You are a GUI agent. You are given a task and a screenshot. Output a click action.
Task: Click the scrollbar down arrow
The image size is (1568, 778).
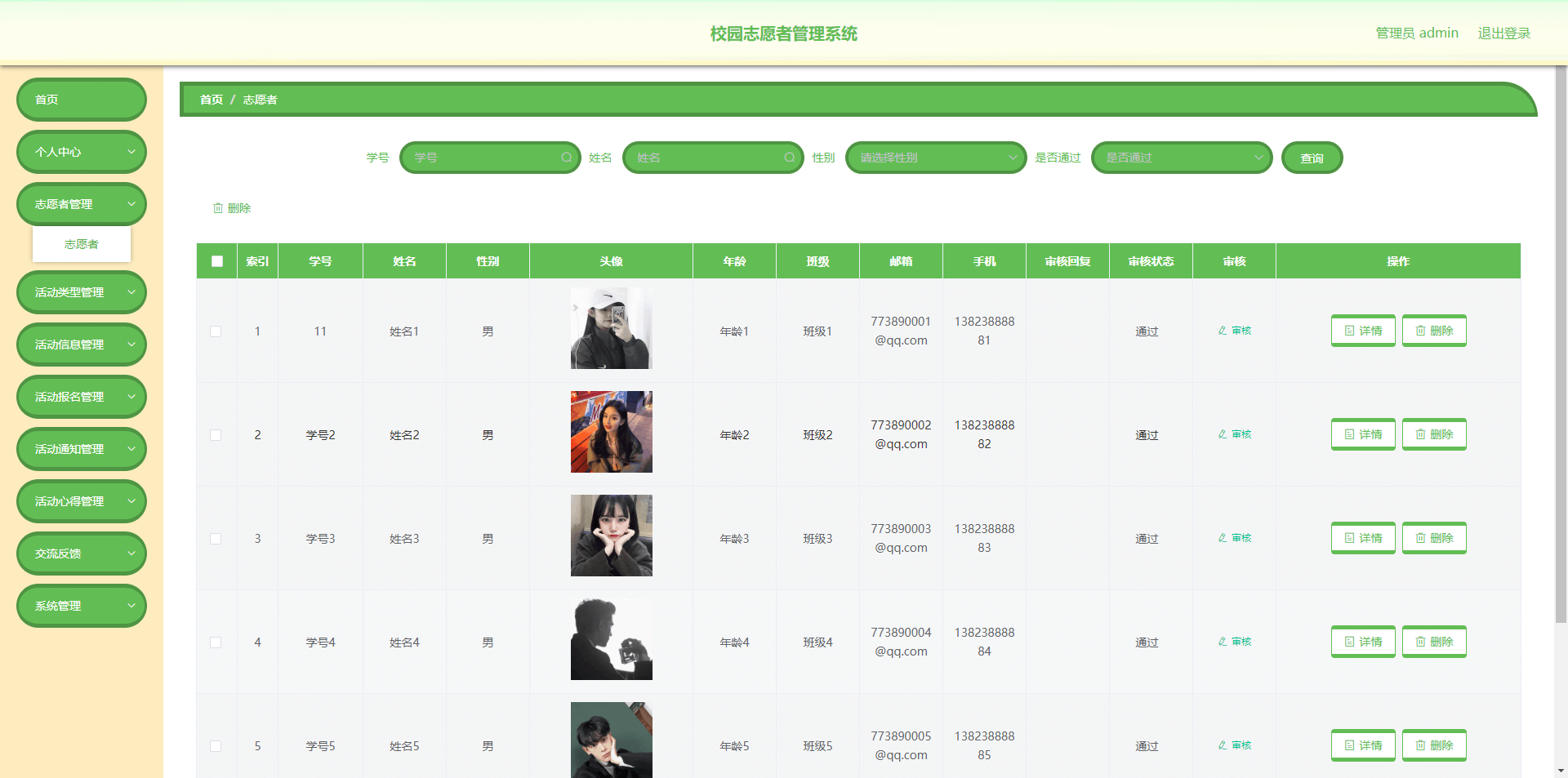point(1561,771)
